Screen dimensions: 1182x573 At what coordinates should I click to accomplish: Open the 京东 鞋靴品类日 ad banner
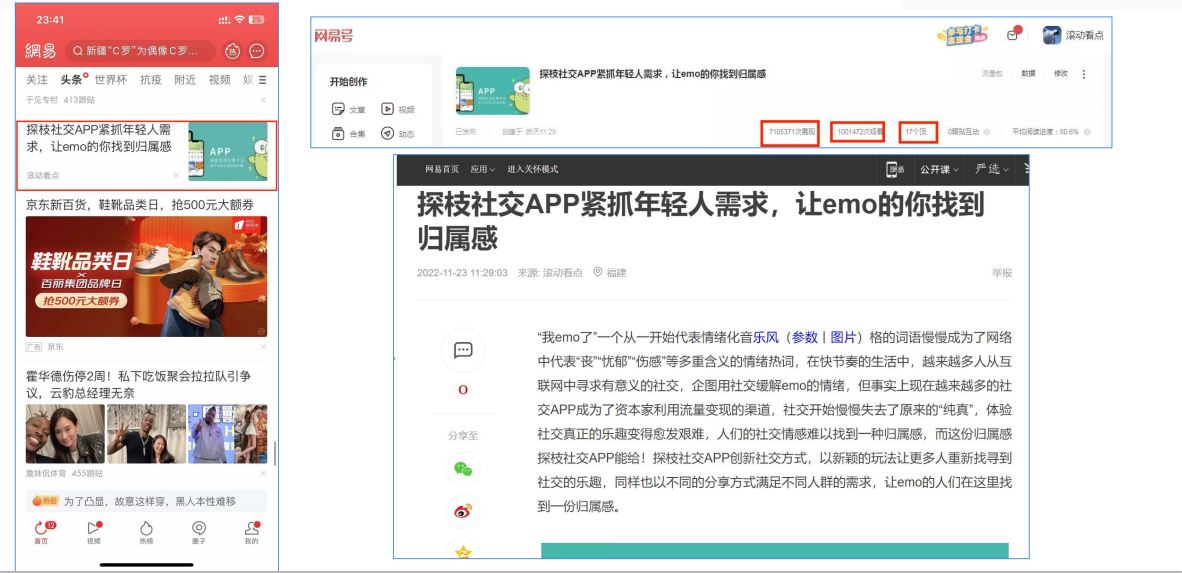point(146,277)
